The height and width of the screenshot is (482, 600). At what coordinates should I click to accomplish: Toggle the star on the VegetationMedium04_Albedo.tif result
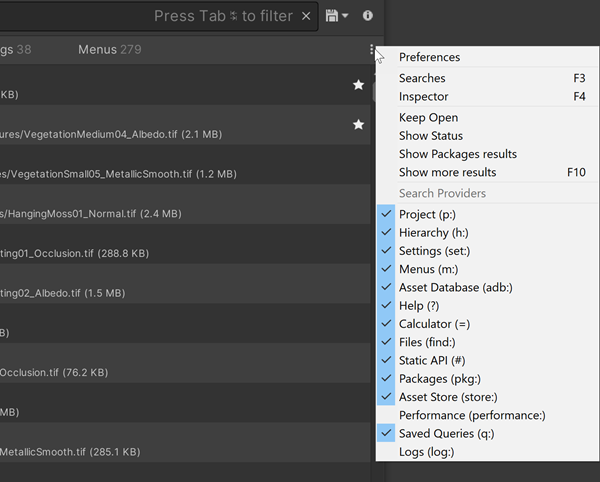(358, 124)
